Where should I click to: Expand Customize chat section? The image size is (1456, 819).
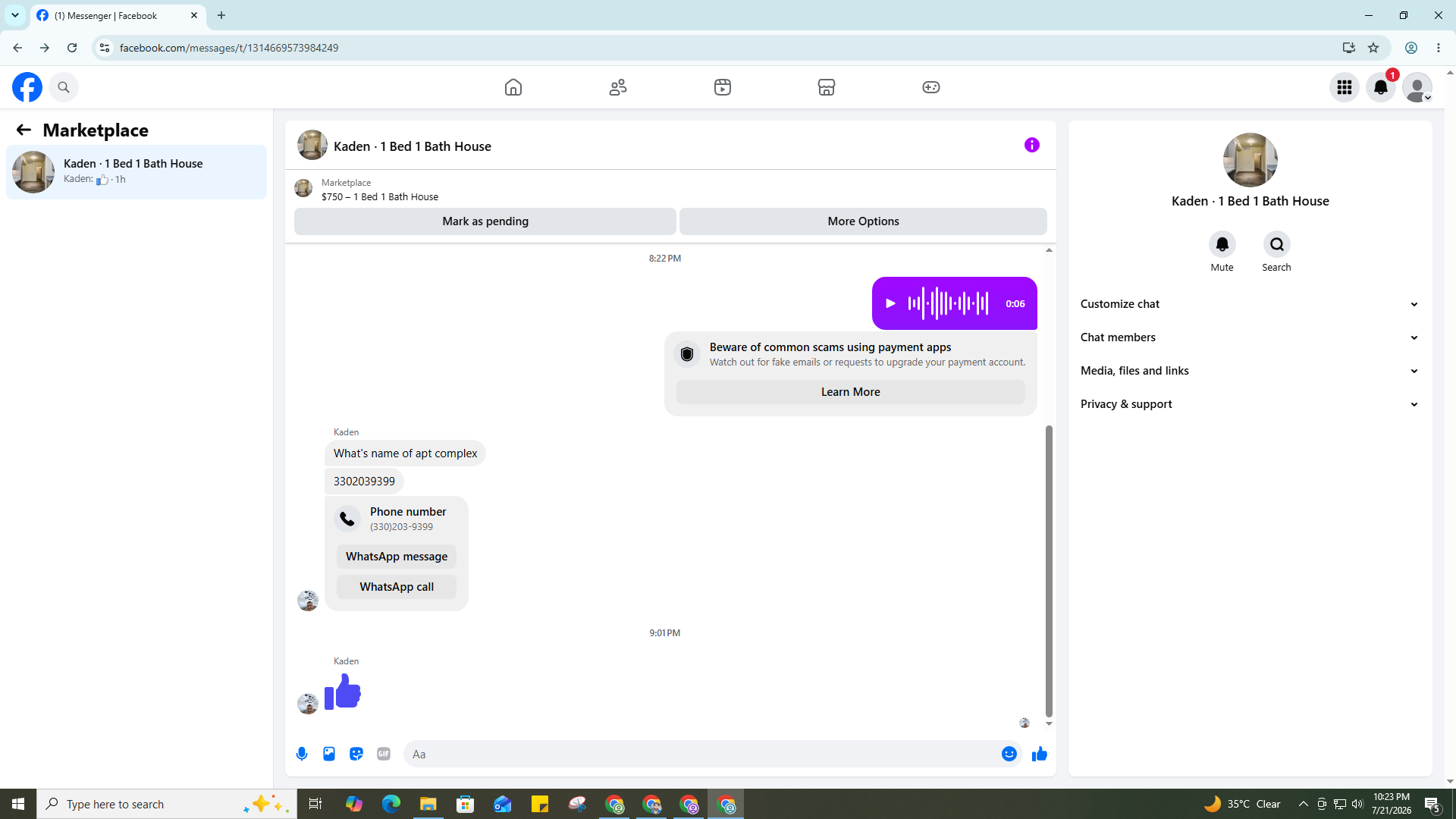pos(1250,304)
